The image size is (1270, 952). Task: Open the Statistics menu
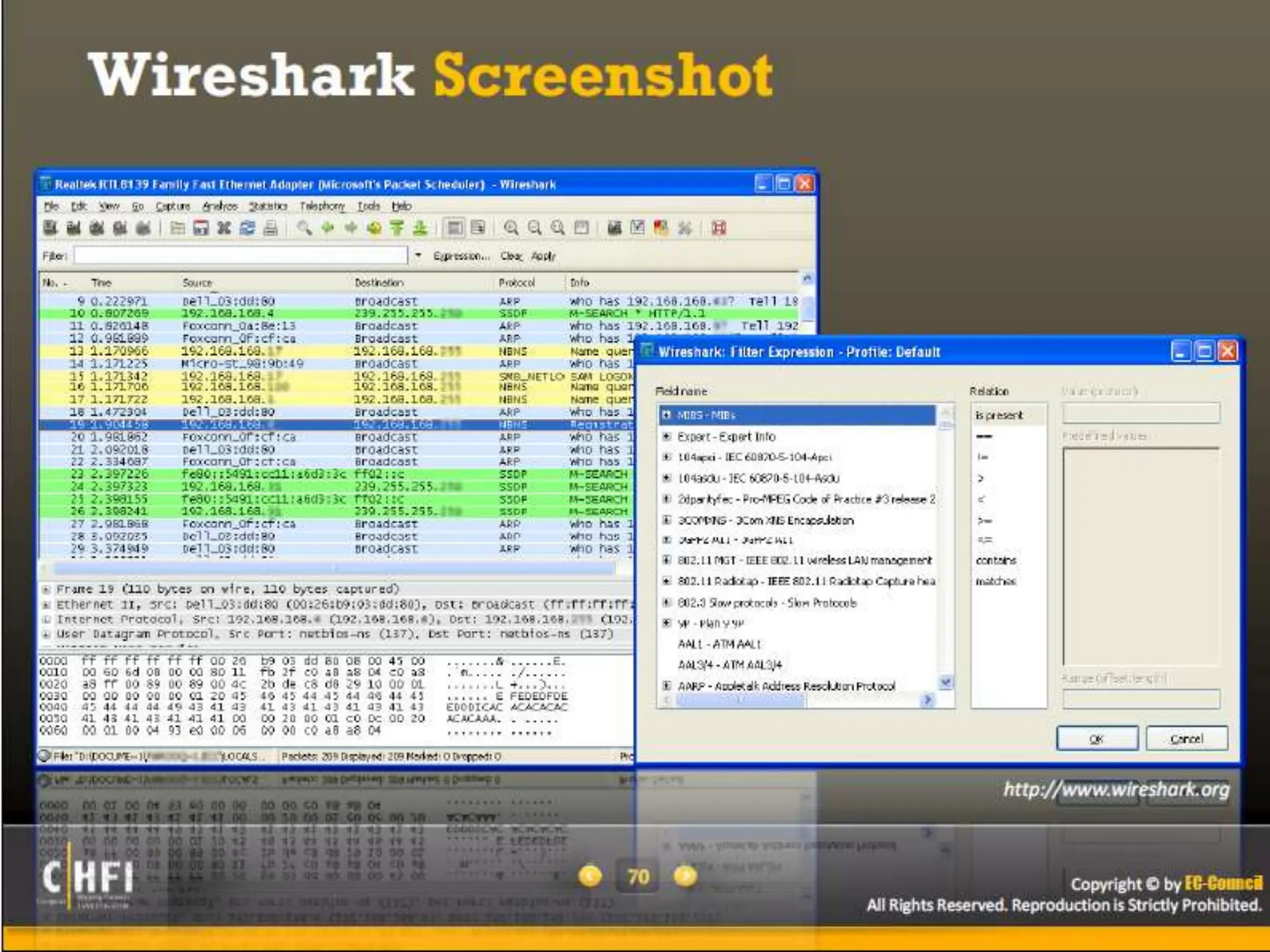click(268, 206)
